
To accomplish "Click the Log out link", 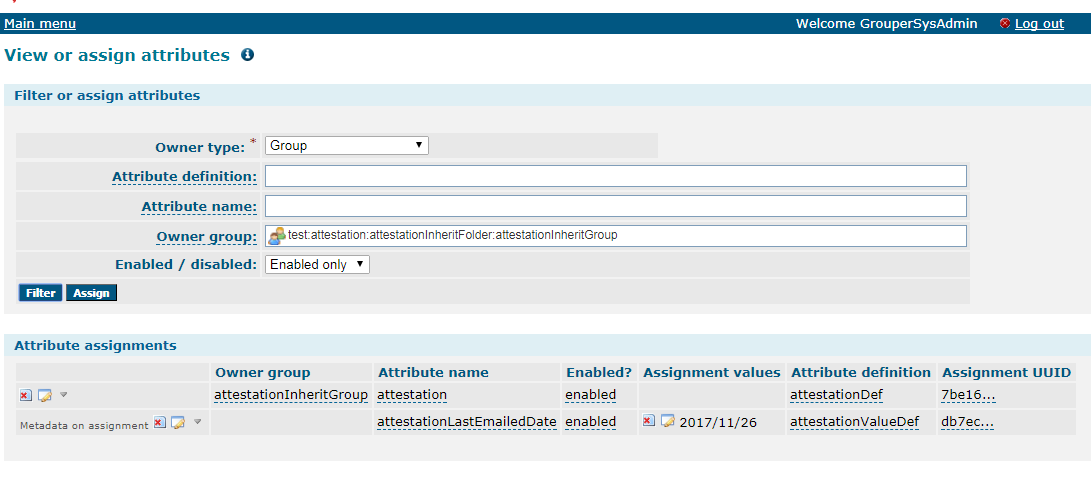I will click(x=1040, y=24).
